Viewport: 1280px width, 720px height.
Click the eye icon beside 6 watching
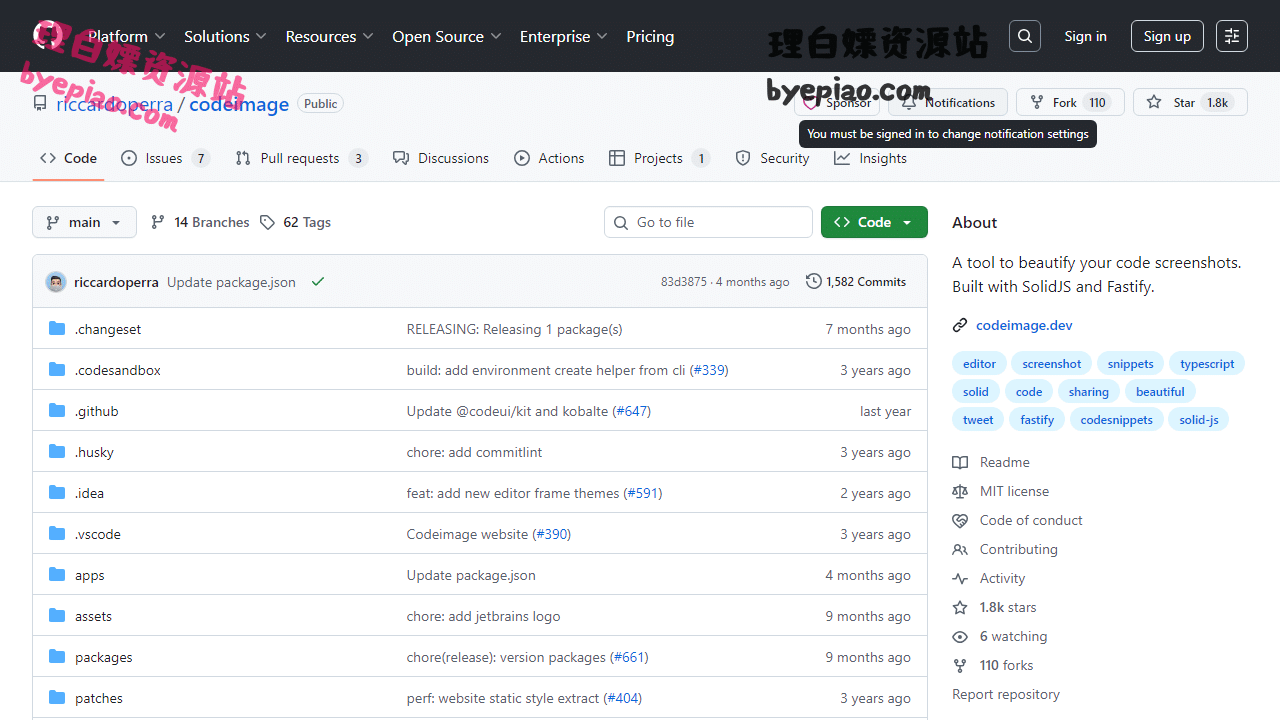pyautogui.click(x=960, y=636)
